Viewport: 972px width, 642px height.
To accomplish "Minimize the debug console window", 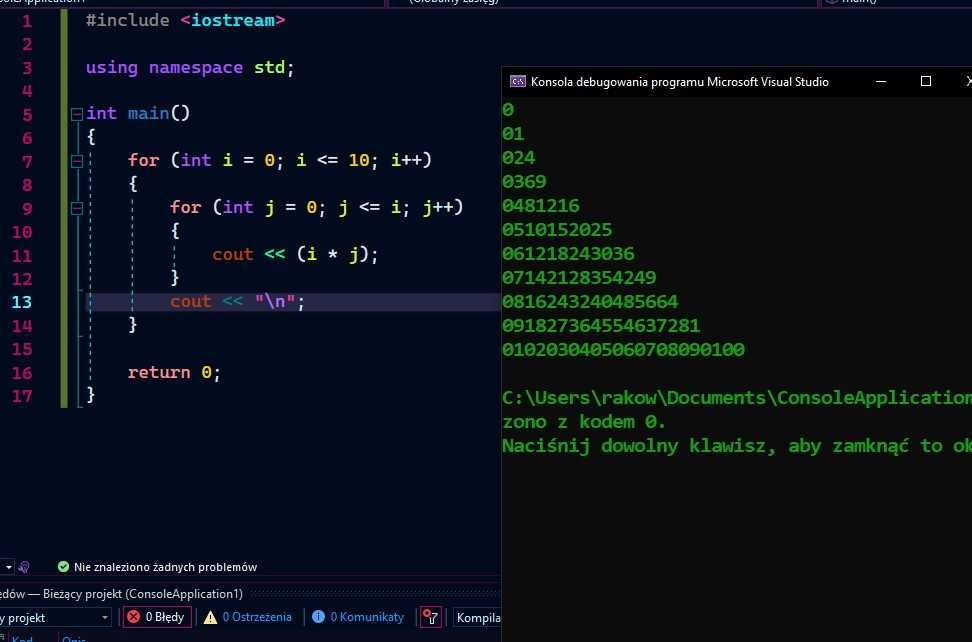I will click(881, 82).
